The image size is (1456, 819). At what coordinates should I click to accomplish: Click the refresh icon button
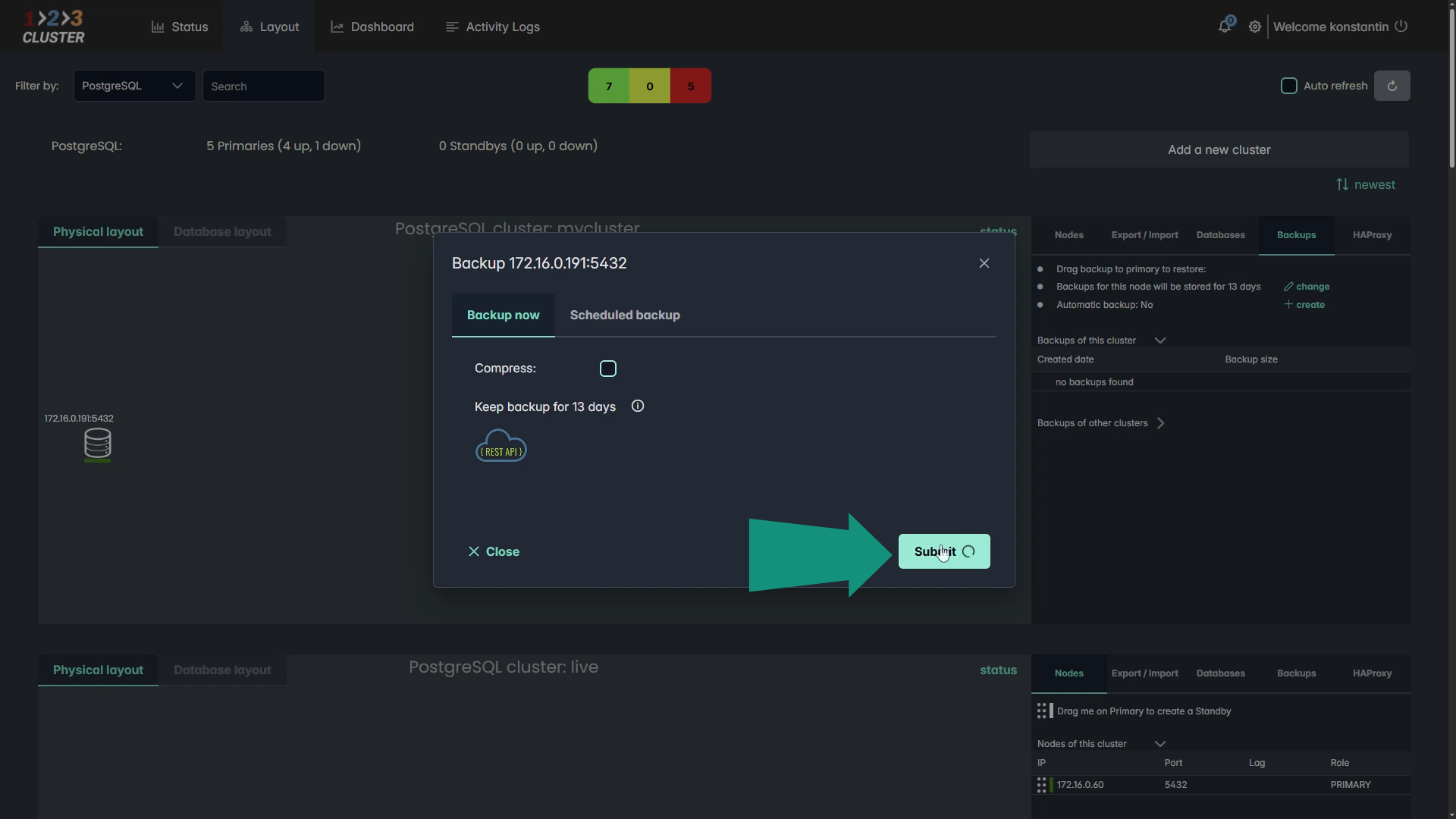coord(1392,86)
